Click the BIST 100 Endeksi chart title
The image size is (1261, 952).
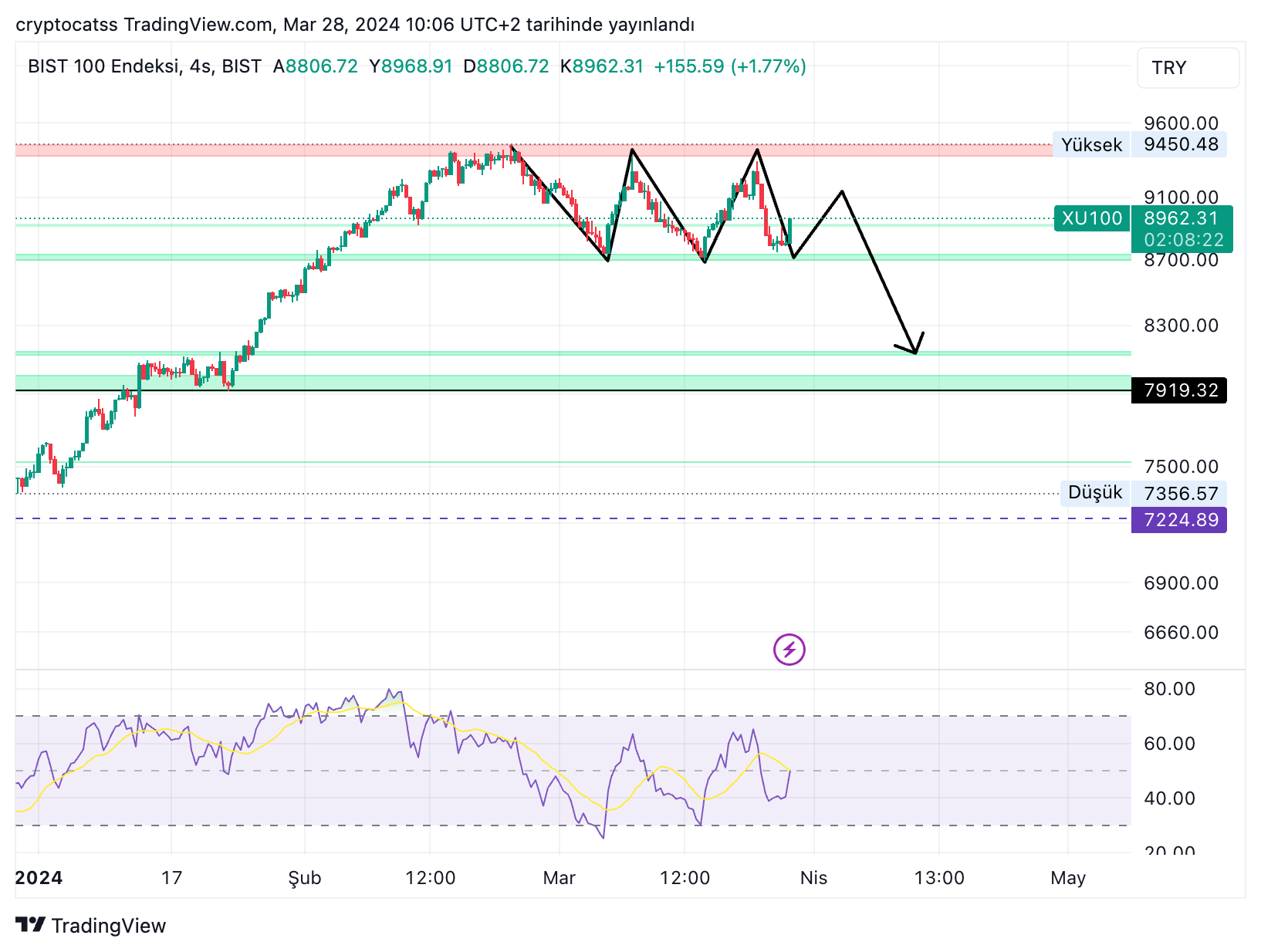click(x=144, y=66)
